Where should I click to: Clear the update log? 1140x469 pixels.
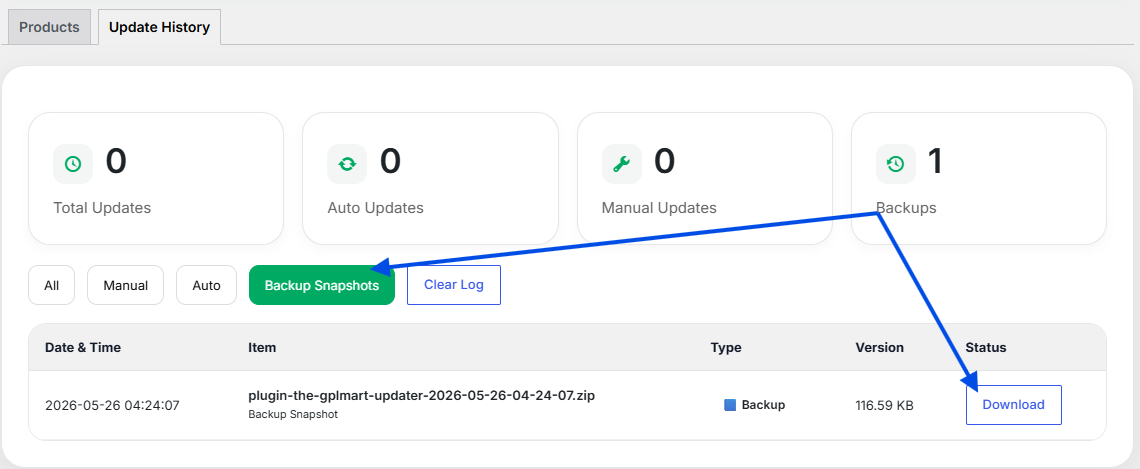(x=454, y=285)
